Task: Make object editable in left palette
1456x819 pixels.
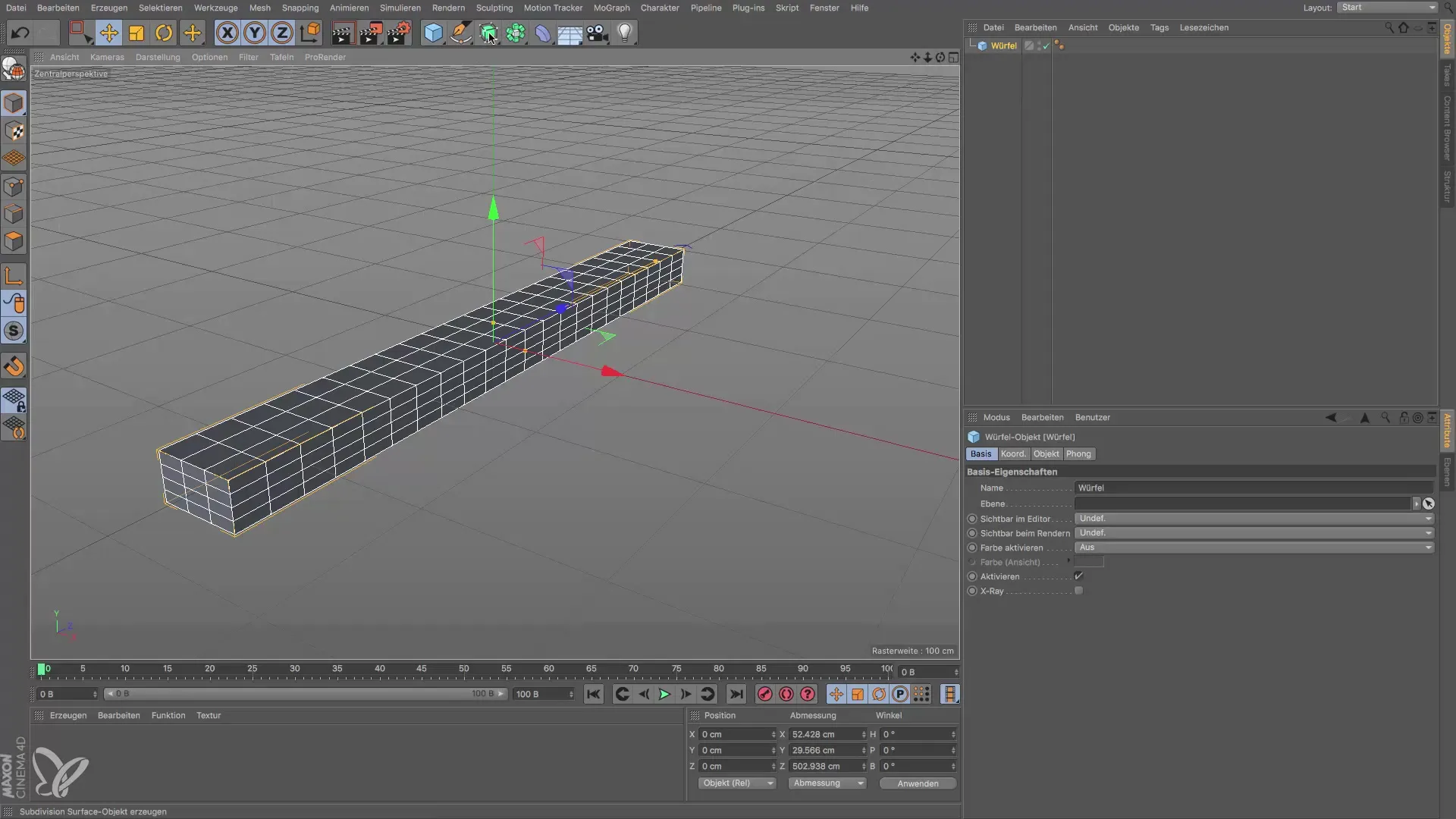Action: (14, 69)
